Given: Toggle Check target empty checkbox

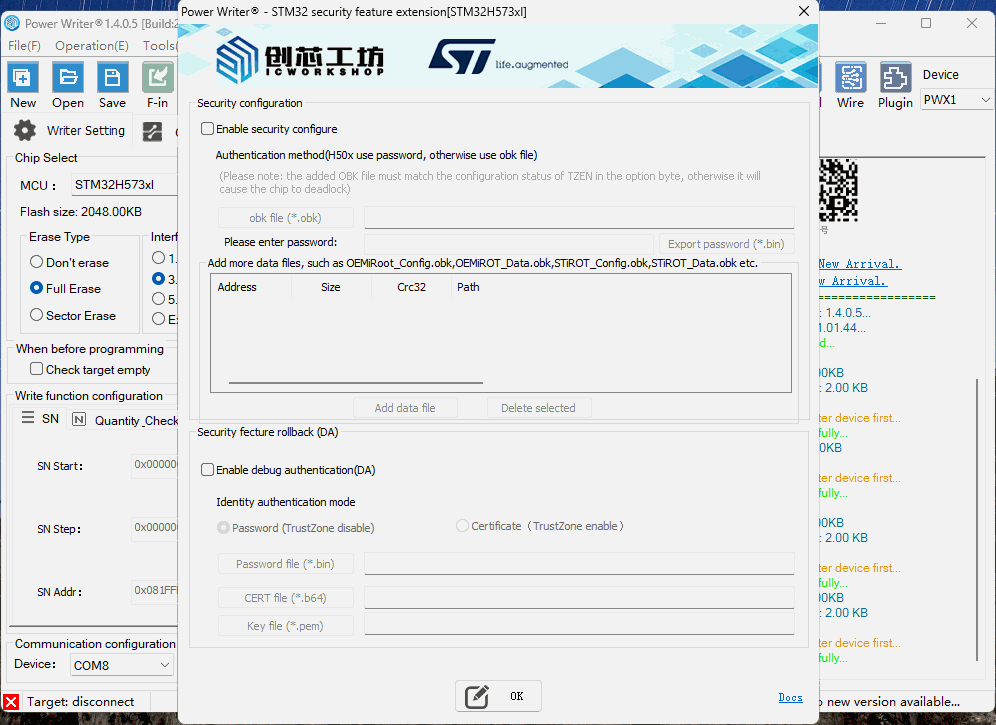Looking at the screenshot, I should pos(37,370).
